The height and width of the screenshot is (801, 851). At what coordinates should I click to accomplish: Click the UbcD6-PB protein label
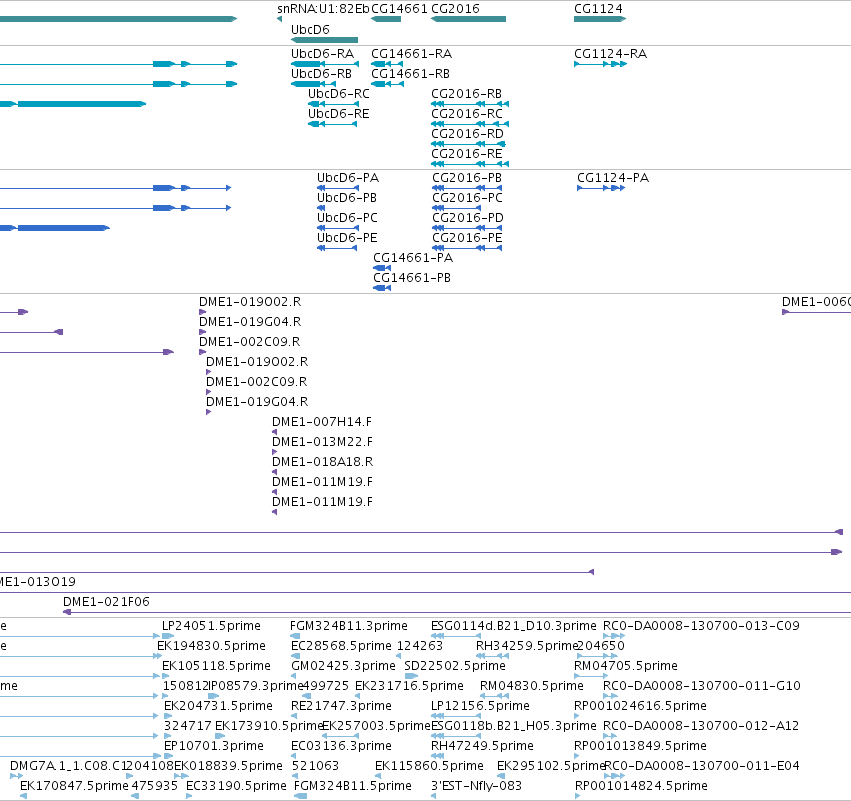tap(347, 198)
